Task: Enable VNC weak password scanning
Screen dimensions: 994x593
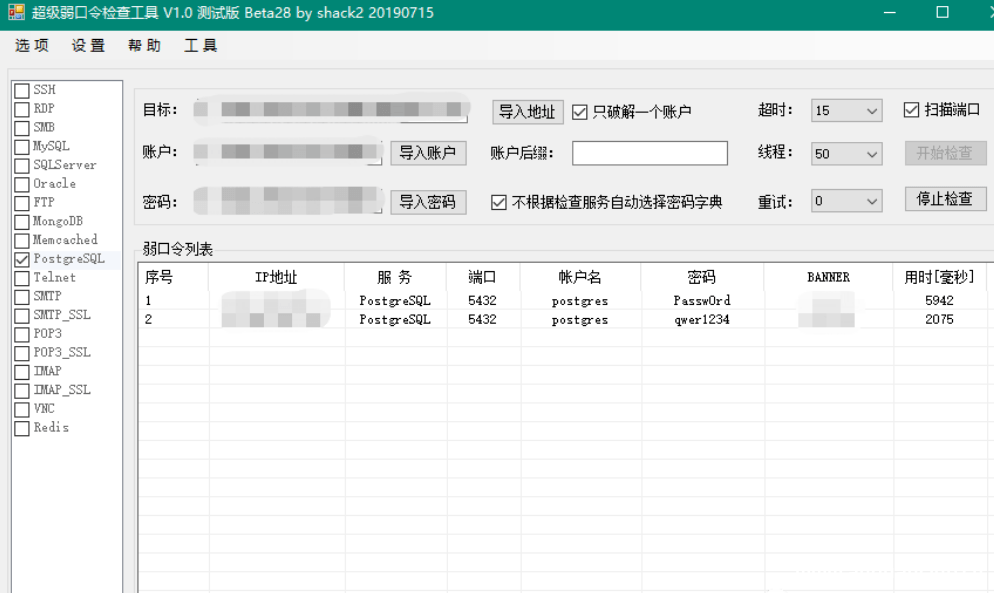Action: (x=21, y=409)
